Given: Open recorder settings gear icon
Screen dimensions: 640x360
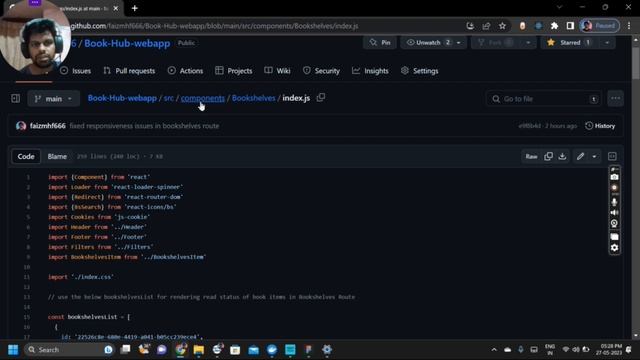Looking at the screenshot, I should coord(614,247).
